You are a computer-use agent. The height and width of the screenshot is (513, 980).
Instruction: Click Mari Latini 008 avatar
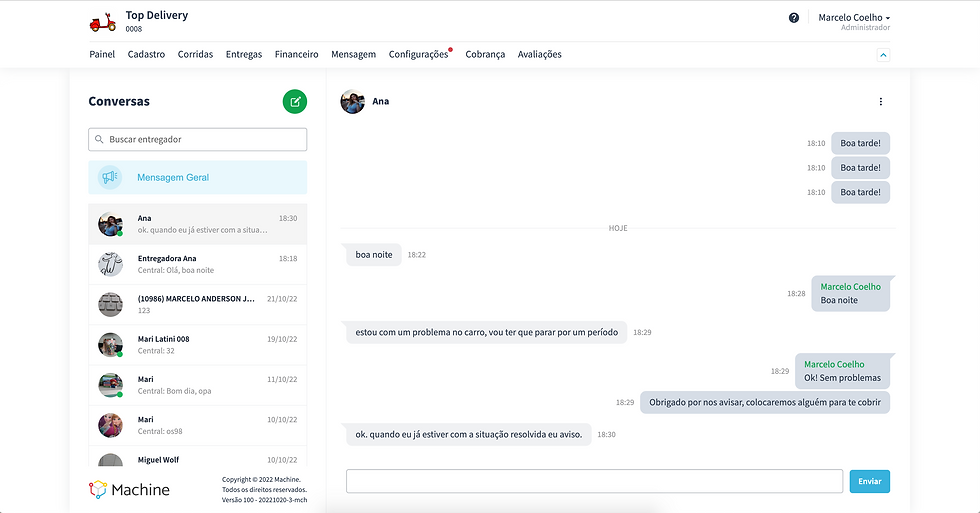click(x=110, y=345)
